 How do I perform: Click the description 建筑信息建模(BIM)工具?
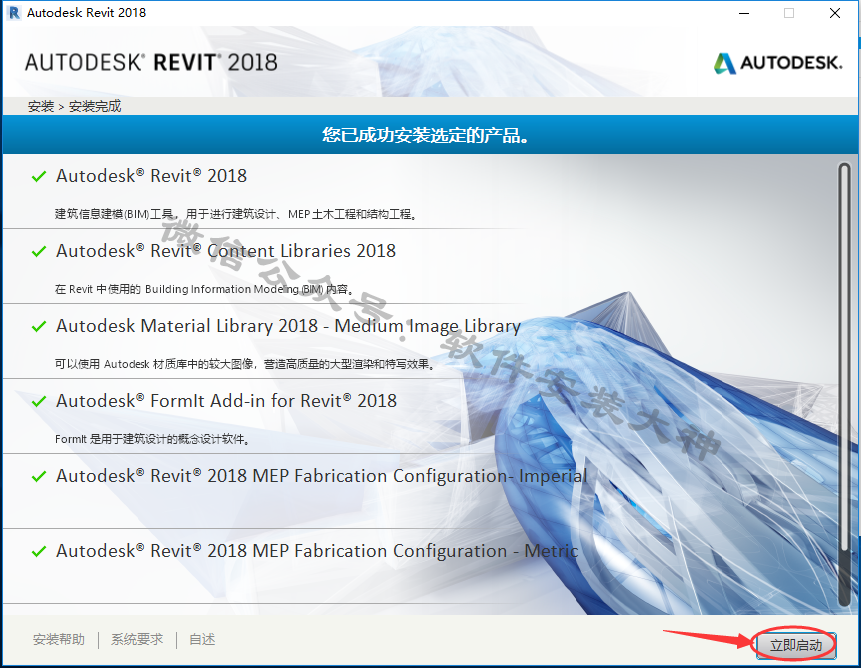(x=236, y=214)
